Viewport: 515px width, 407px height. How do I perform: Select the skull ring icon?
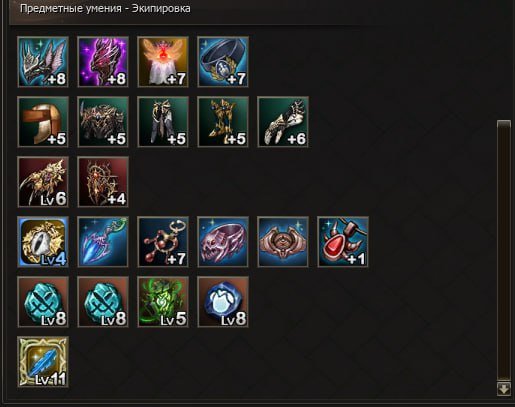(x=223, y=242)
